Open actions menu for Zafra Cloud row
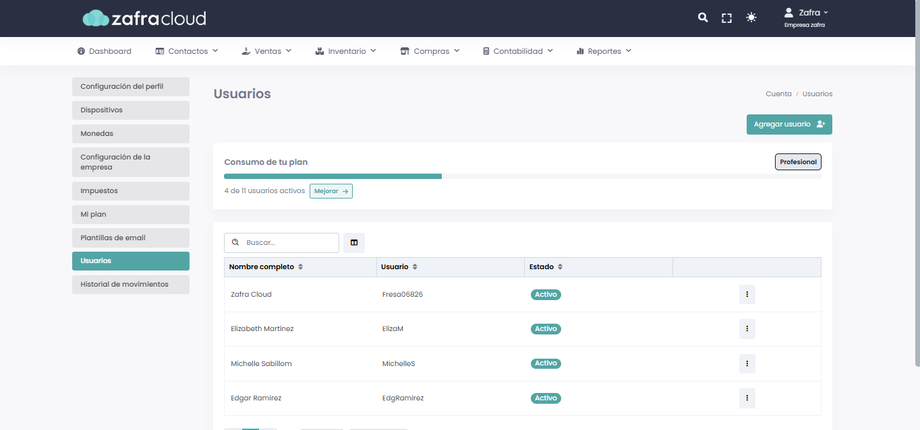 [x=746, y=294]
